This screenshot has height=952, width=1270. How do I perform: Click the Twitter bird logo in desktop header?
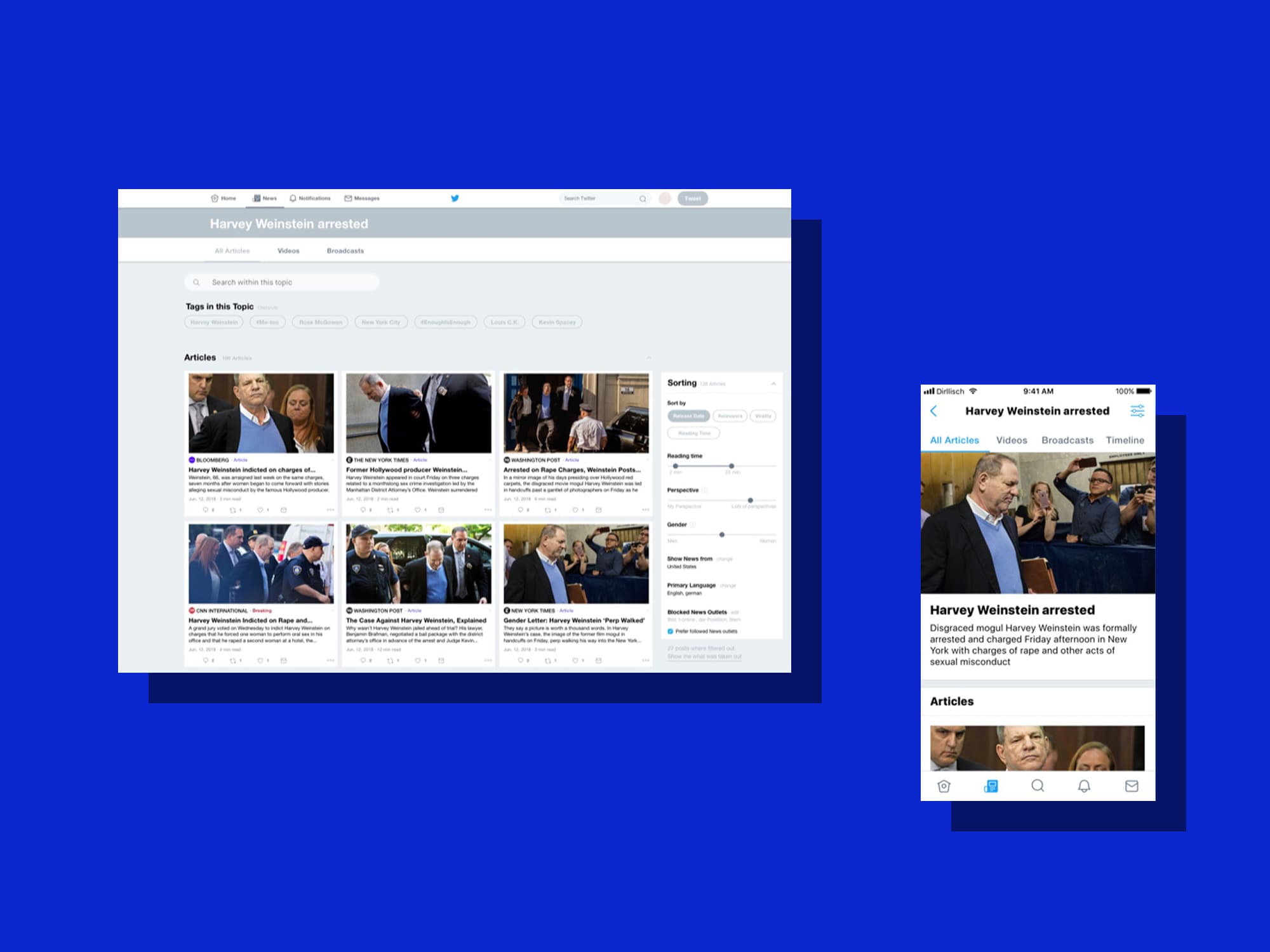coord(455,198)
